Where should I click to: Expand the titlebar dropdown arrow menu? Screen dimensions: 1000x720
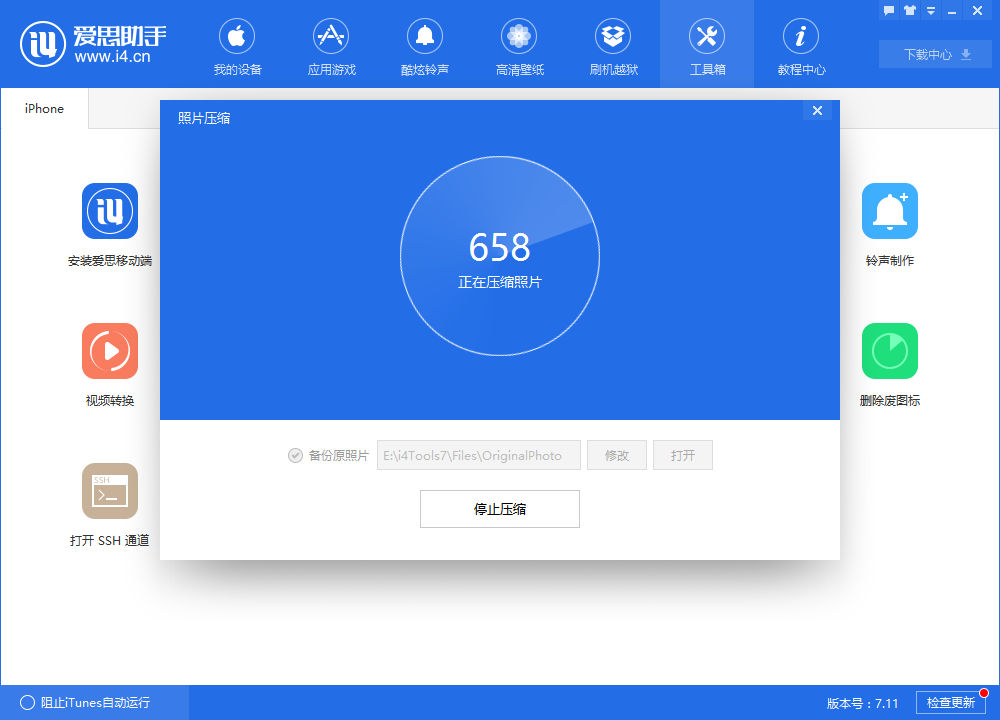click(x=931, y=10)
